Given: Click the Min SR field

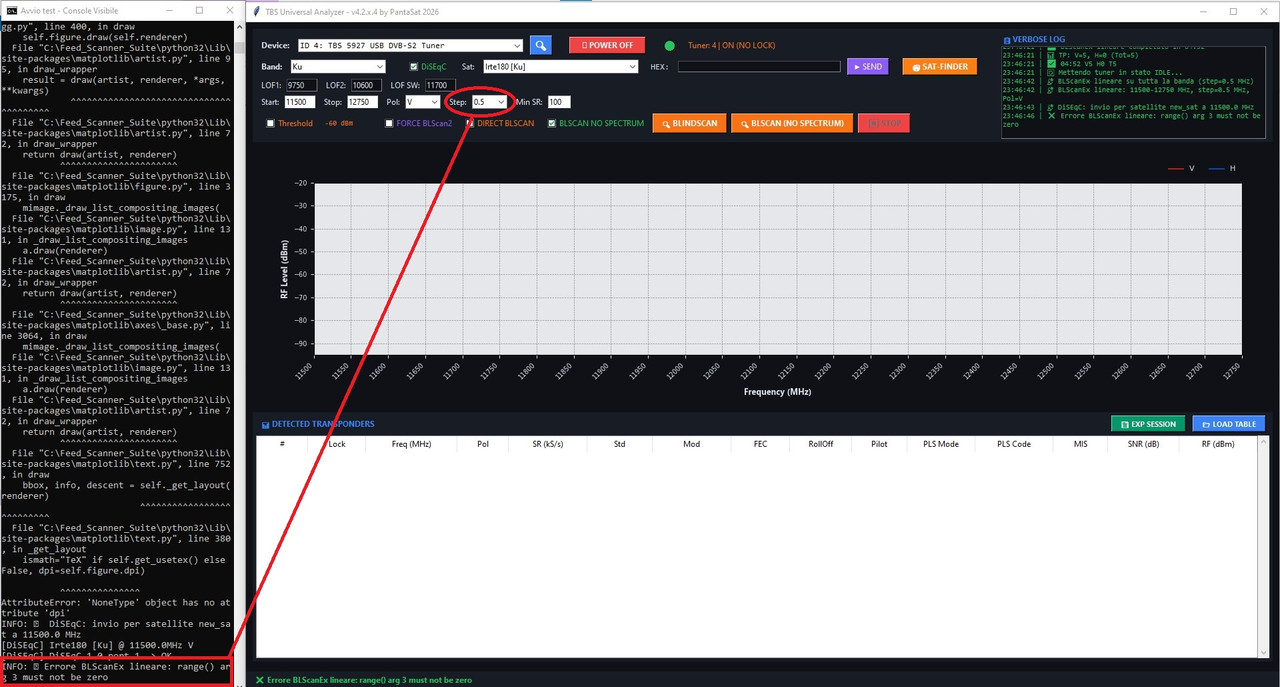Looking at the screenshot, I should pyautogui.click(x=559, y=102).
